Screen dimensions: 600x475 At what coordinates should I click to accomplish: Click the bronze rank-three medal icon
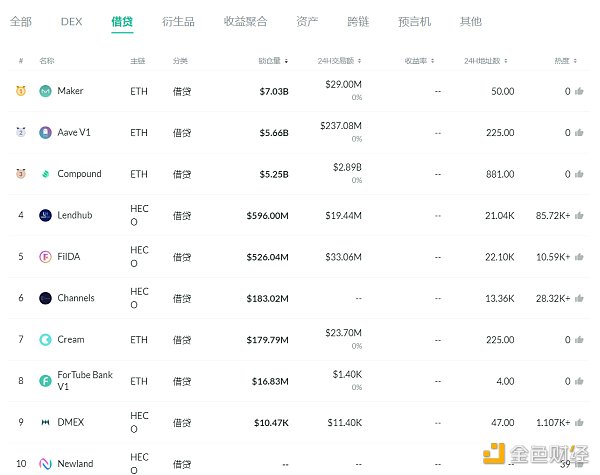[21, 174]
